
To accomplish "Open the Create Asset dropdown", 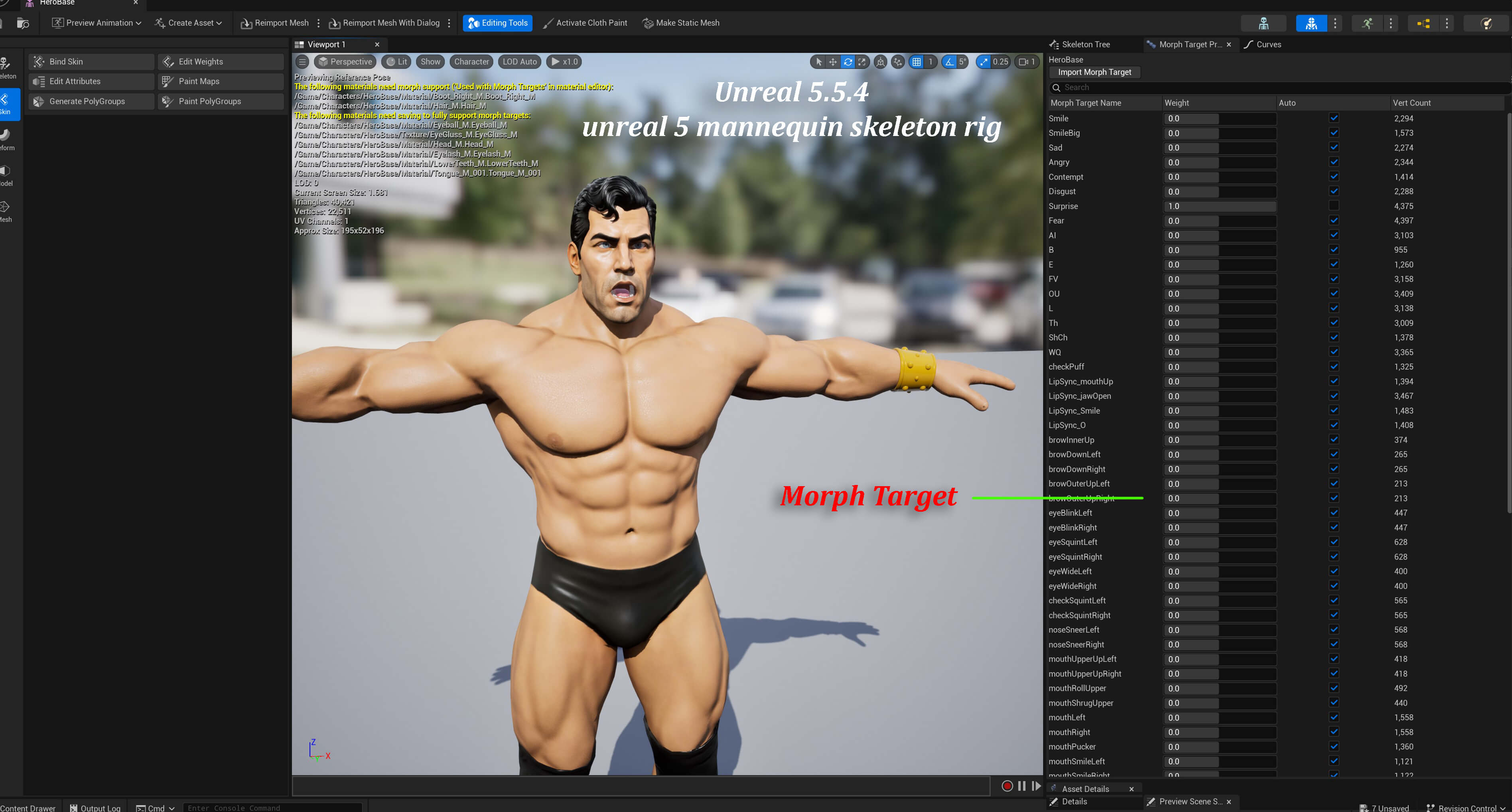I will coord(188,23).
